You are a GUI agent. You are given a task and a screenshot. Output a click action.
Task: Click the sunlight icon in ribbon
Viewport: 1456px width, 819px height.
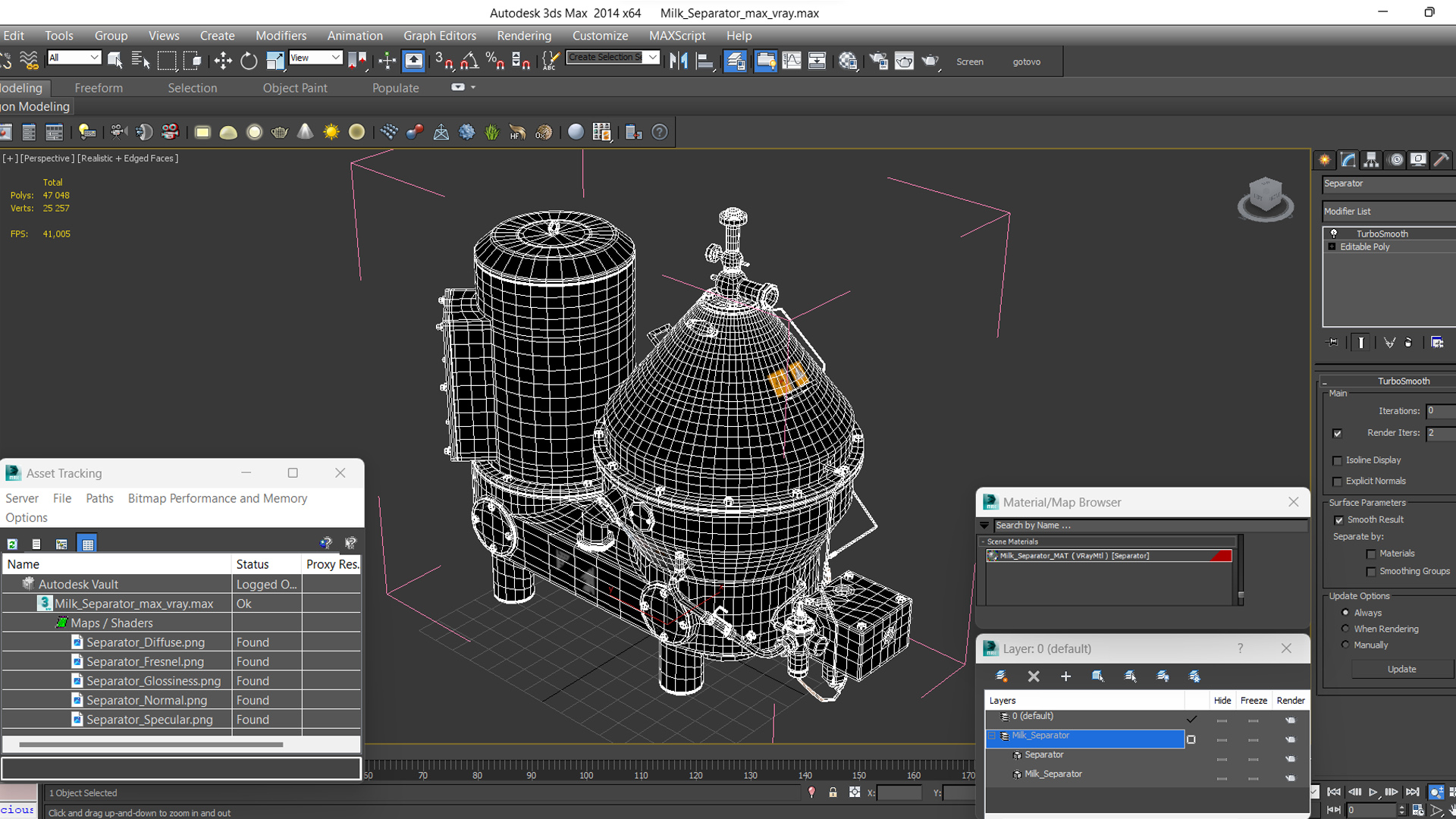coord(331,133)
